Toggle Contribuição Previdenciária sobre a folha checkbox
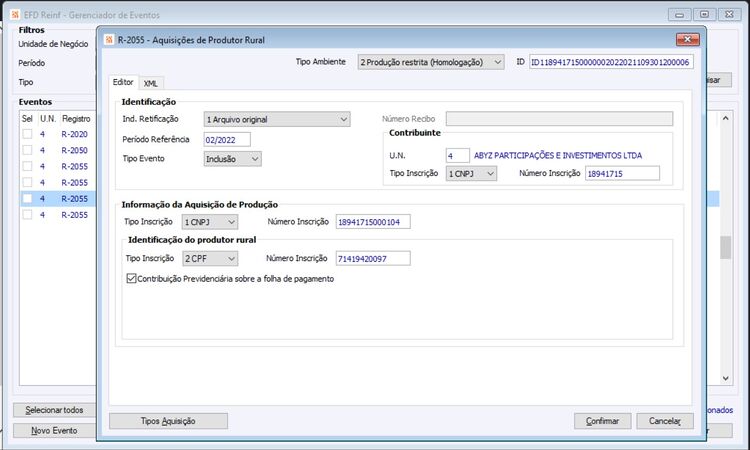 [x=132, y=278]
